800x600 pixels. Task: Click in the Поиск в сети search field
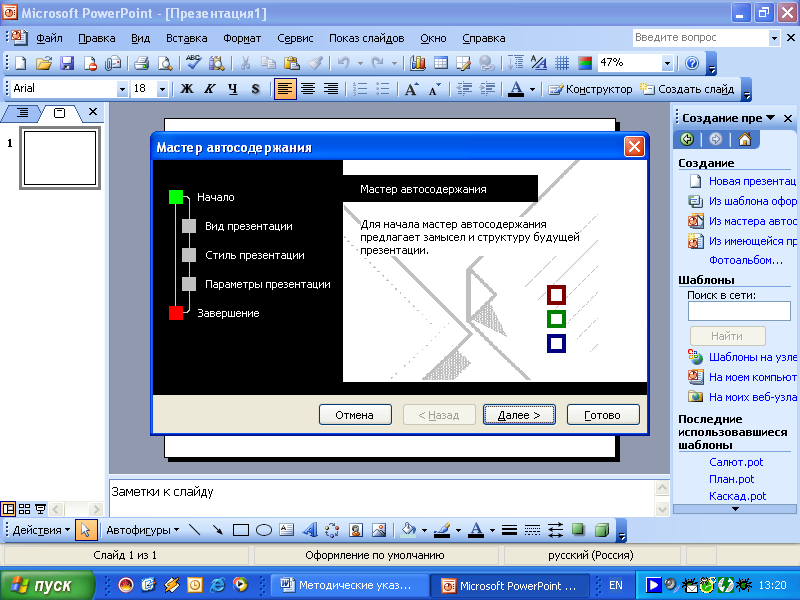(x=739, y=311)
